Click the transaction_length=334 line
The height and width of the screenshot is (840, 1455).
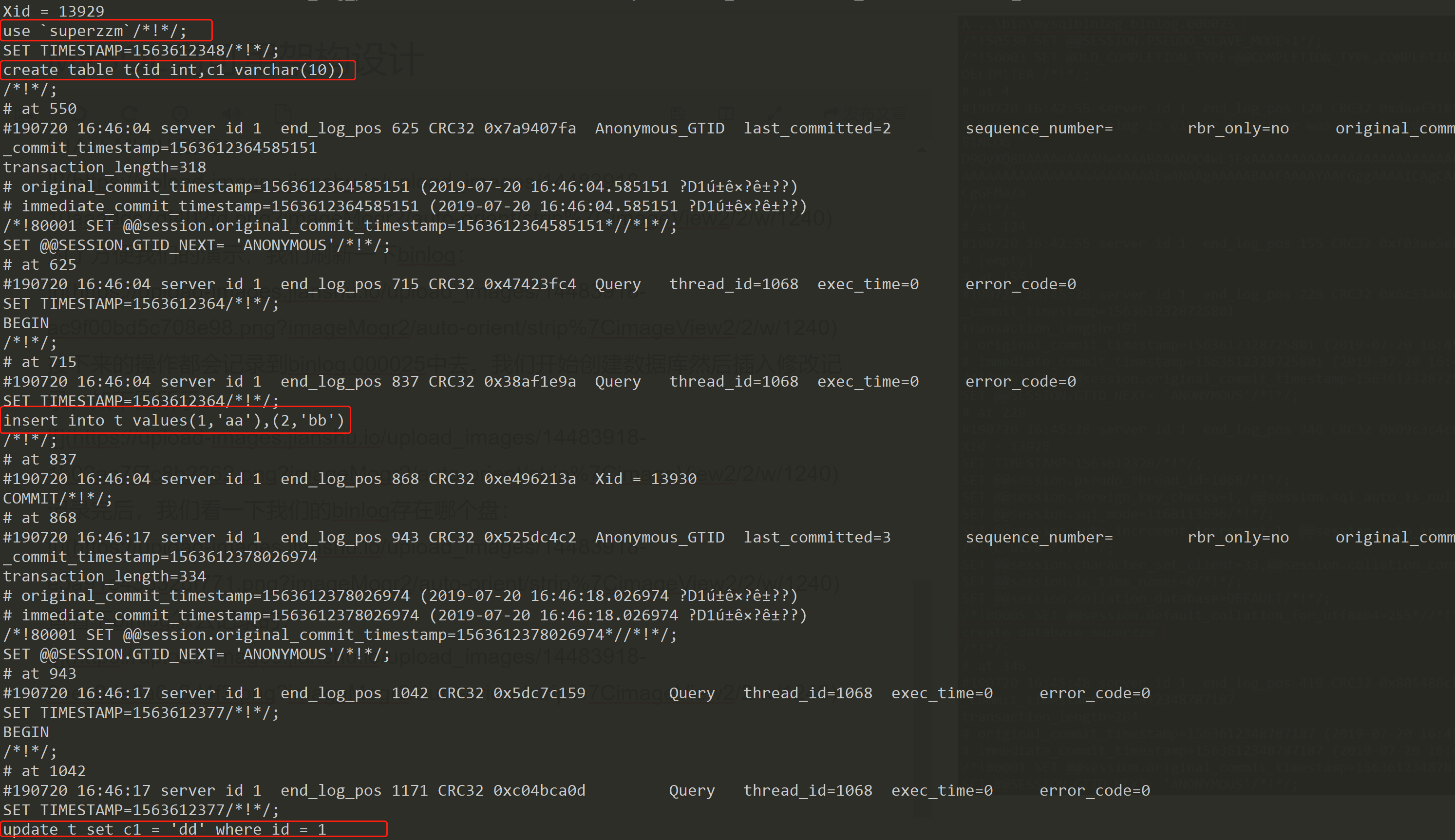104,576
